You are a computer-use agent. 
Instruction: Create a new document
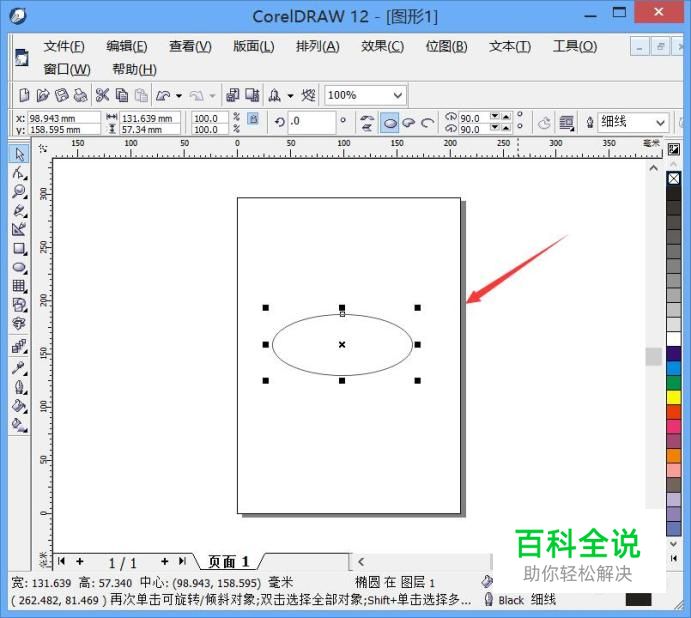[x=25, y=95]
